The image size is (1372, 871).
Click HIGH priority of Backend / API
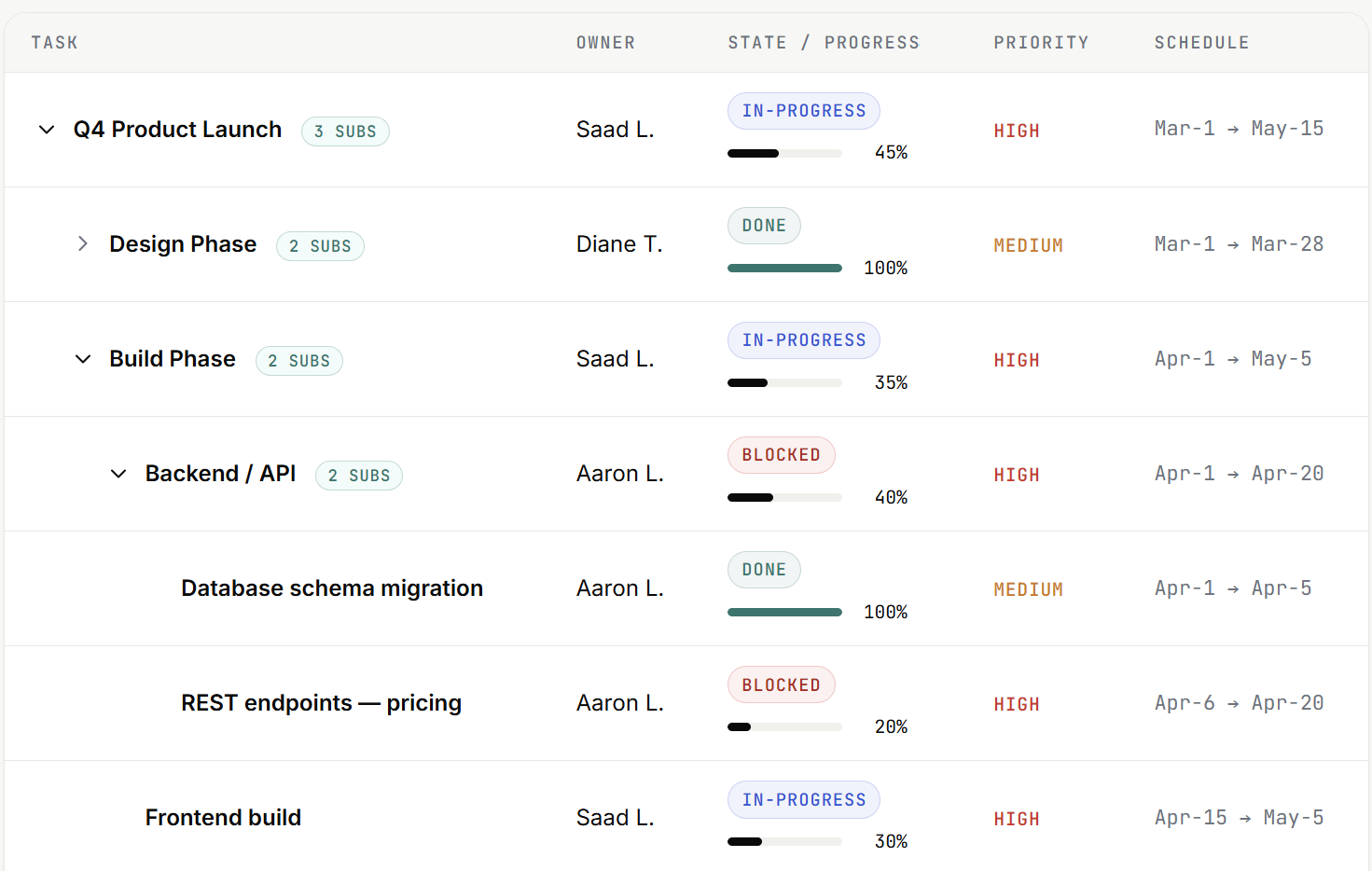pos(1017,476)
